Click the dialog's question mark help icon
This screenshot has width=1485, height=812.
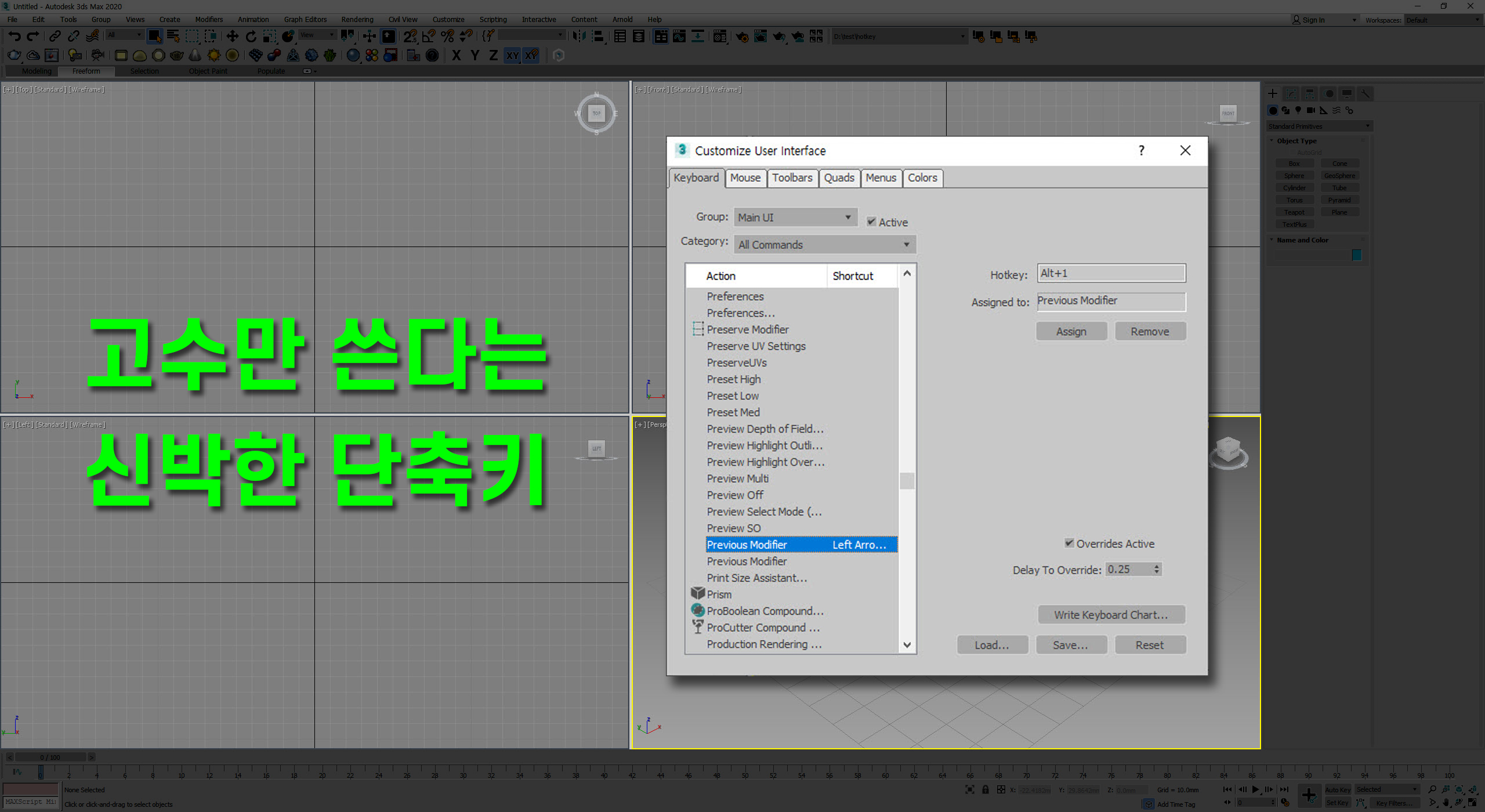point(1141,151)
